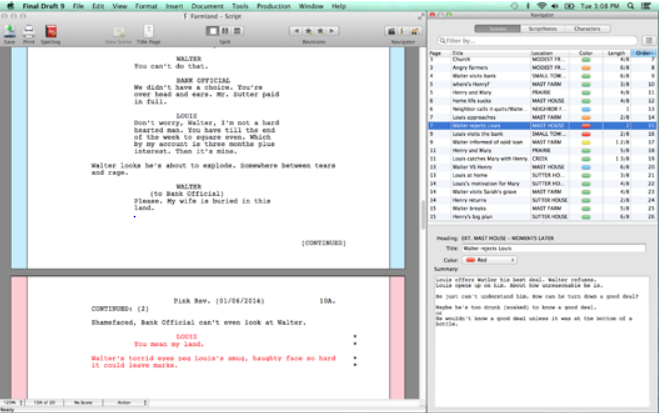Open the Format menu
This screenshot has width=659, height=413.
[x=146, y=6]
